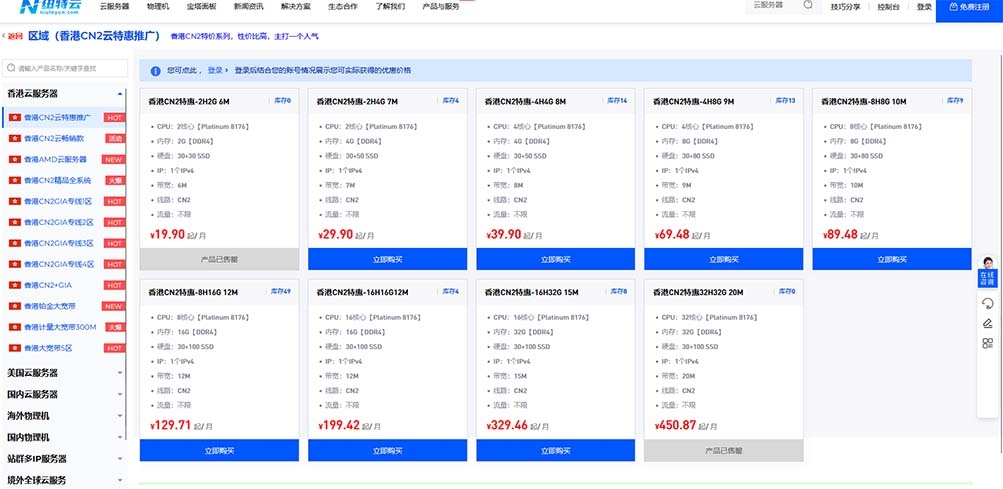The height and width of the screenshot is (489, 1003).
Task: Click sold-out button on 32H32G 20M plan
Action: point(723,450)
